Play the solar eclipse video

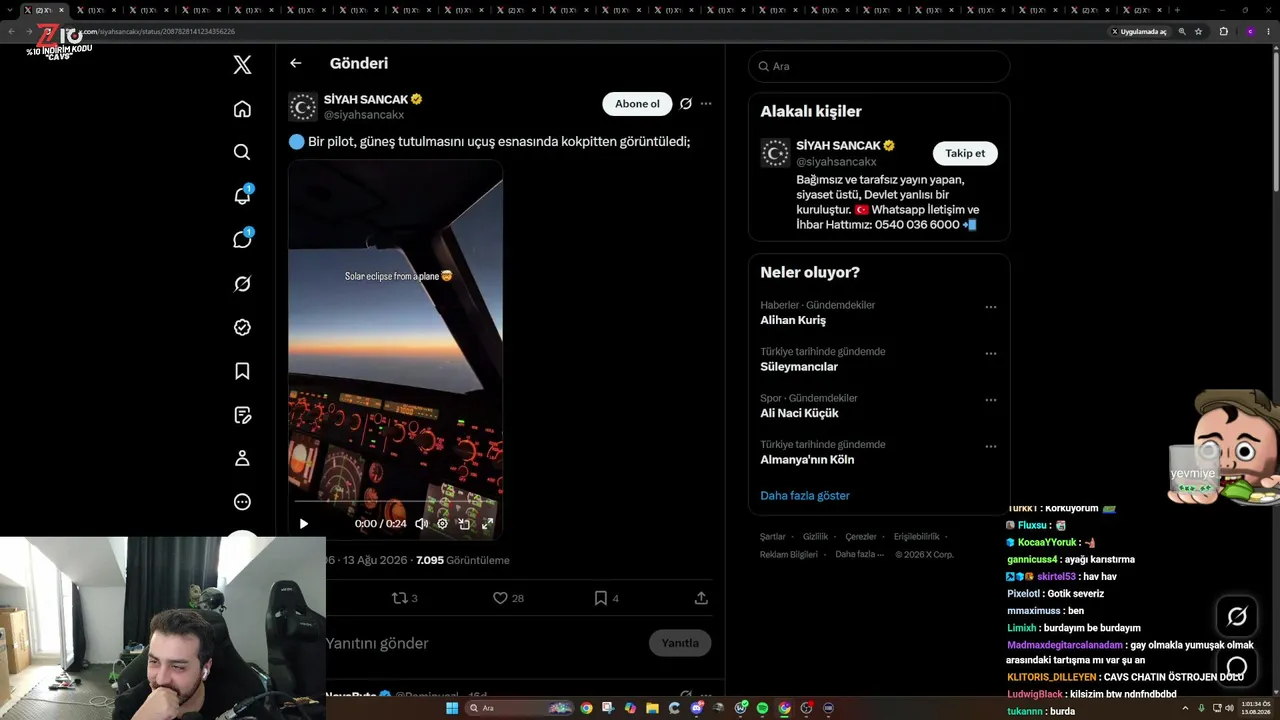tap(304, 523)
